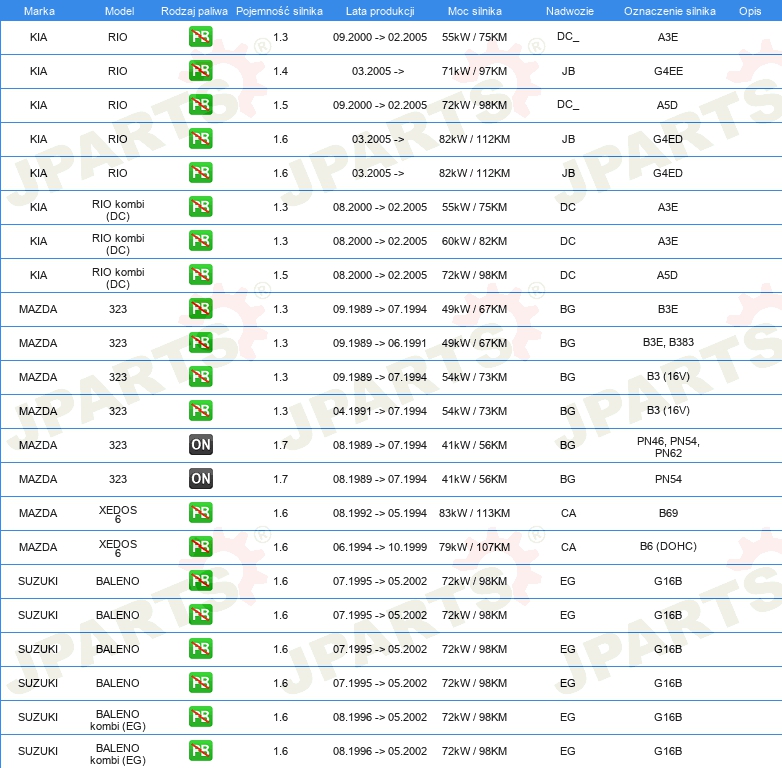The width and height of the screenshot is (782, 768).
Task: Select body code DC_ in the A3E 55kW RIO row
Action: coord(568,36)
